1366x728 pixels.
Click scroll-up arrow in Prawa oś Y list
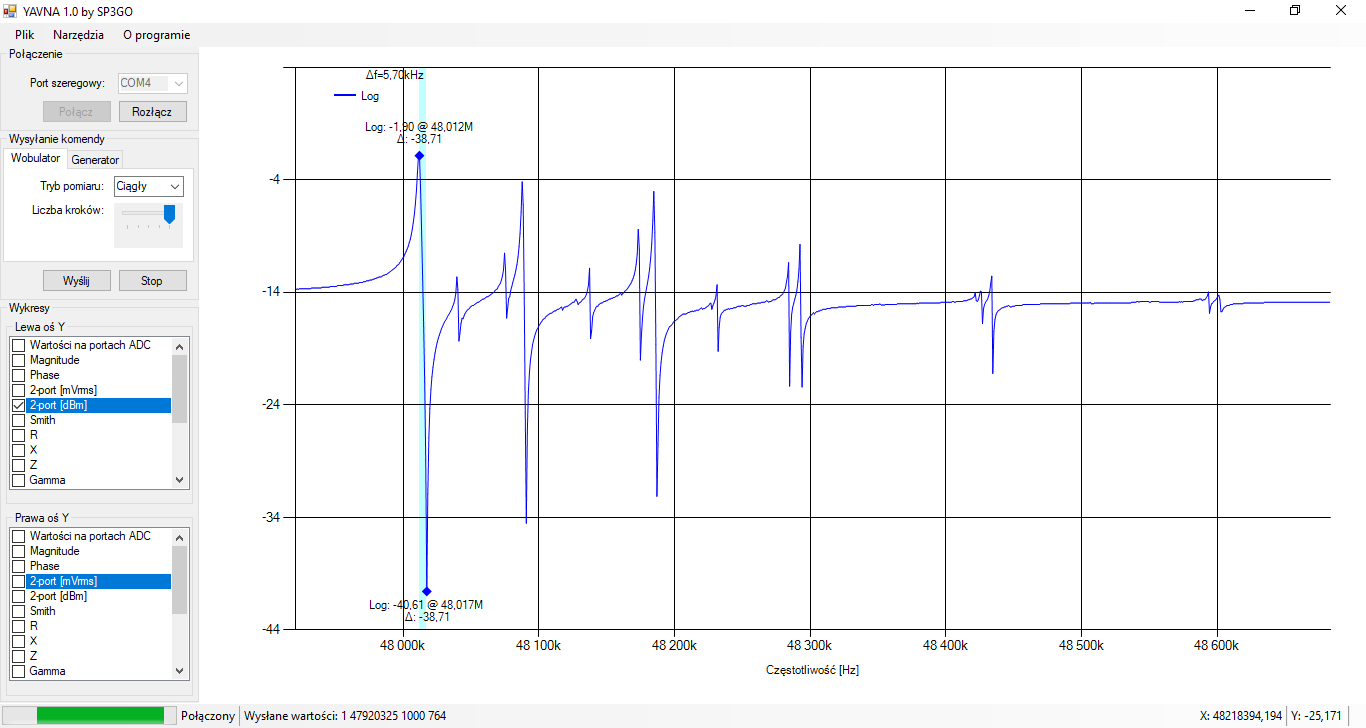click(x=180, y=536)
